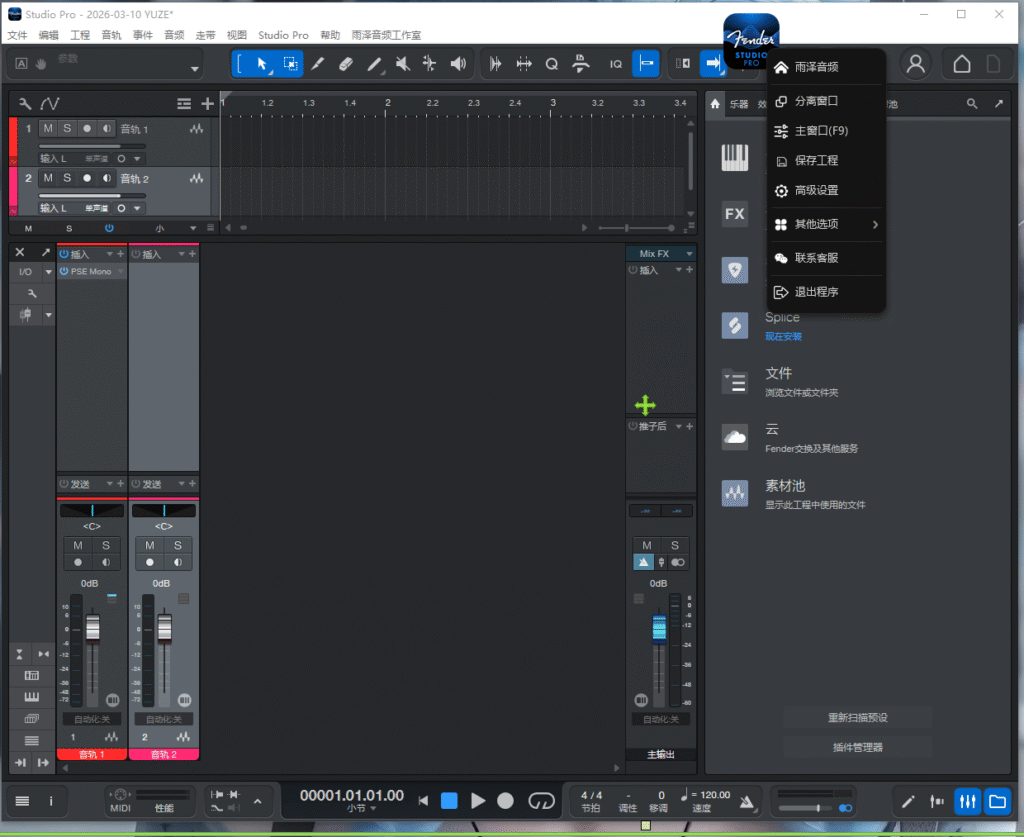Select the Arrow tool in the toolbar

[261, 63]
